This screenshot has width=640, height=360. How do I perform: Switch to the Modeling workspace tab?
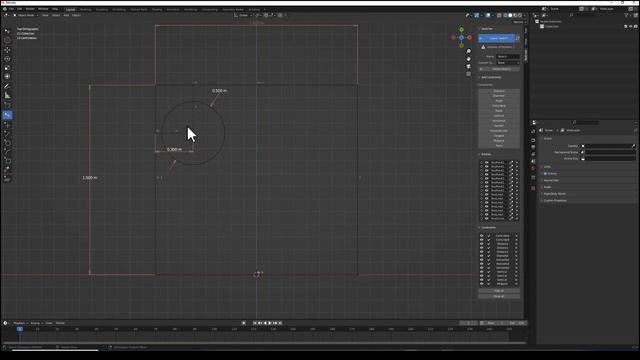(85, 9)
